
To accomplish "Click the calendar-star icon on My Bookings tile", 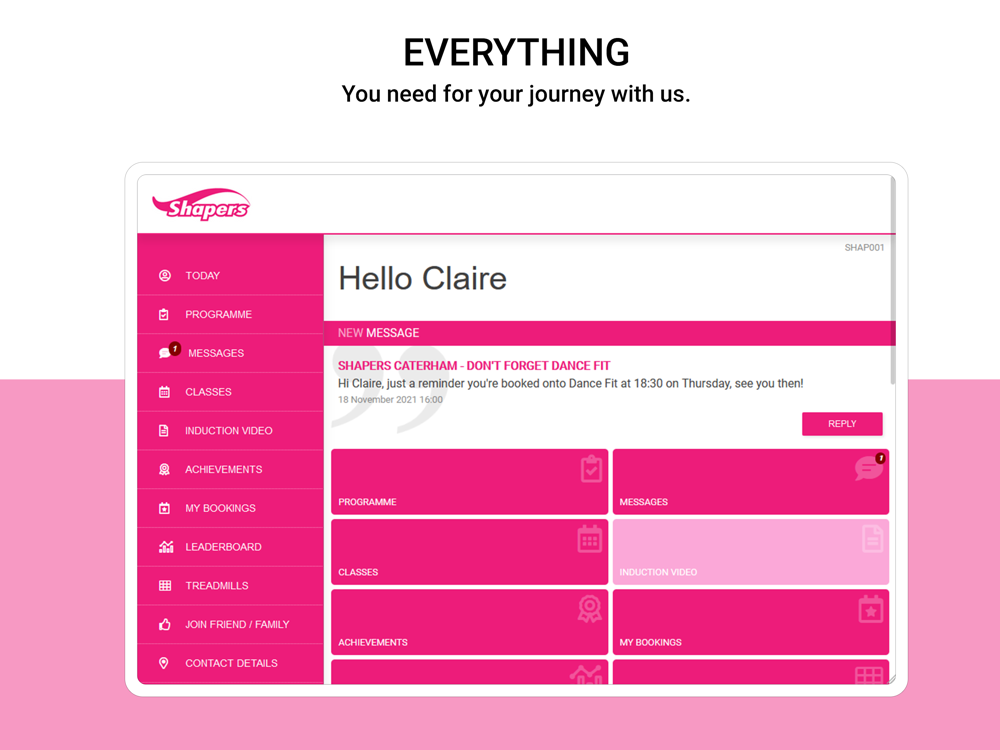I will tap(871, 609).
